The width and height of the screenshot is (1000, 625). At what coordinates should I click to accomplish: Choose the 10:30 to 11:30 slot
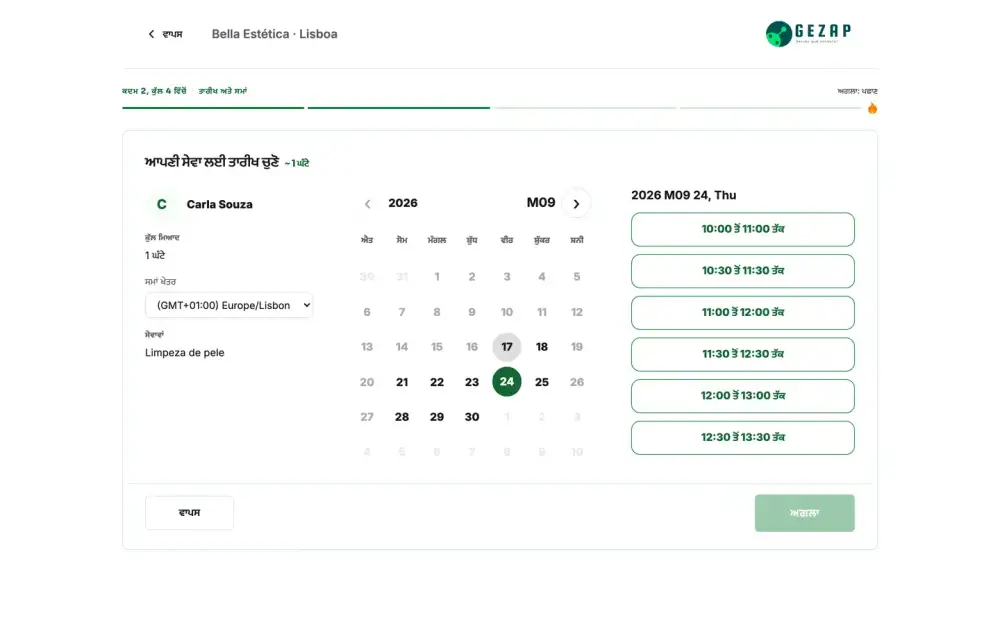(742, 270)
